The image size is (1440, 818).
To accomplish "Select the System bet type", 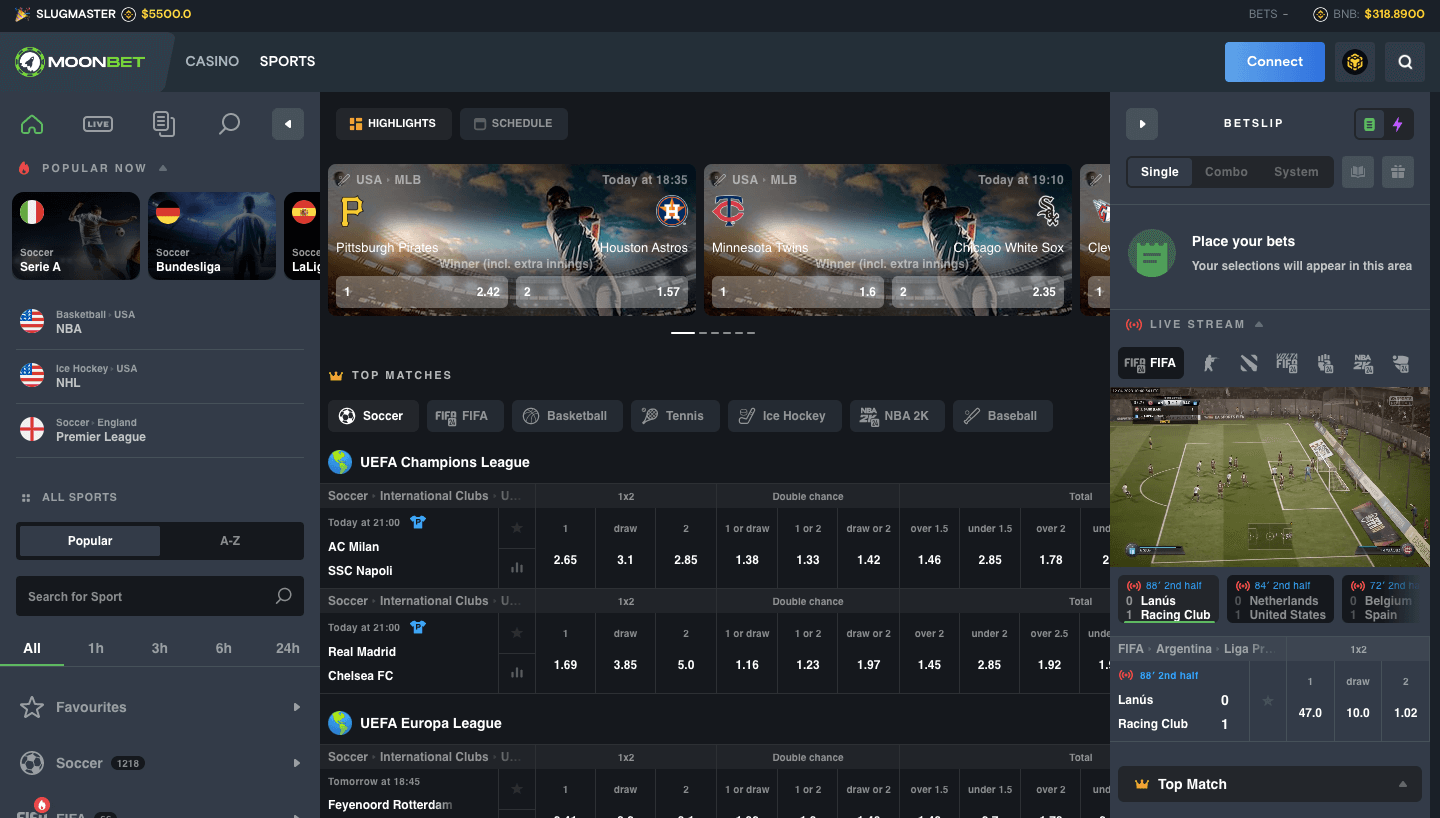I will click(x=1296, y=172).
